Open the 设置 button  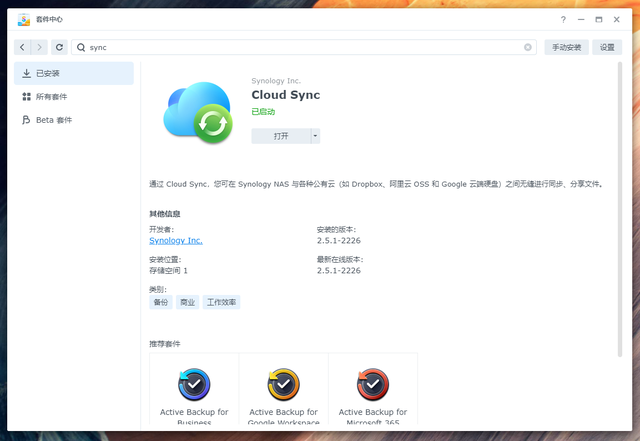coord(607,47)
